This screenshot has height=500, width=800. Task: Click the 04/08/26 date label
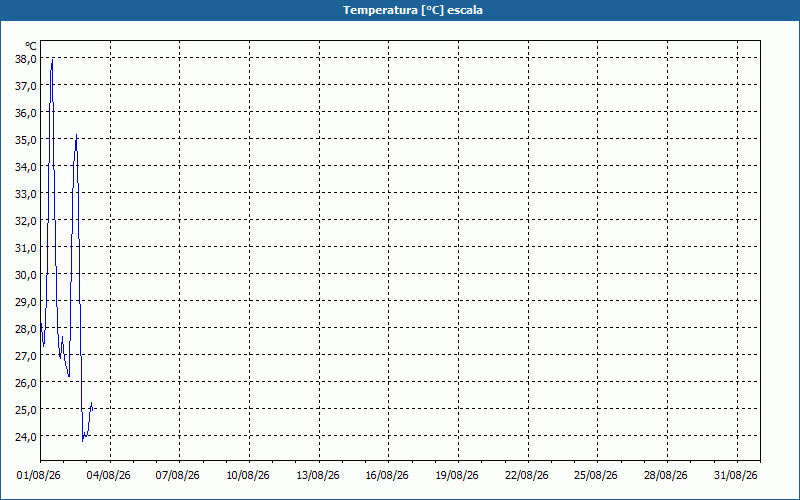click(x=109, y=476)
